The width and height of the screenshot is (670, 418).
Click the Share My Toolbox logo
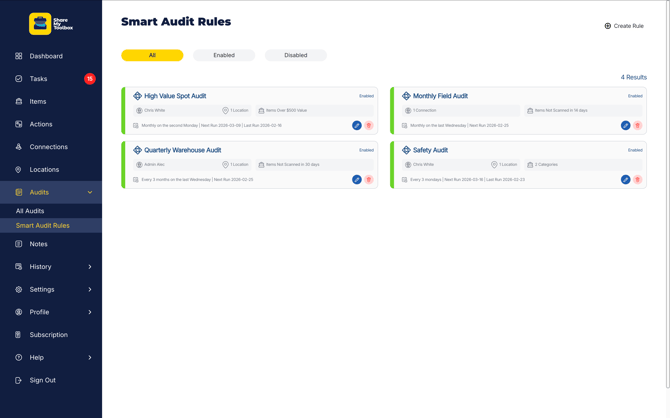pyautogui.click(x=51, y=24)
